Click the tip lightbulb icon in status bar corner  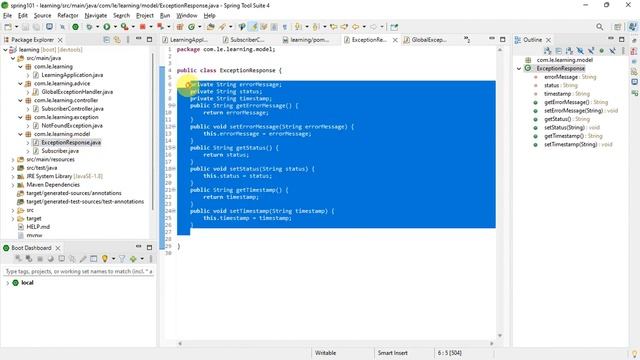634,353
